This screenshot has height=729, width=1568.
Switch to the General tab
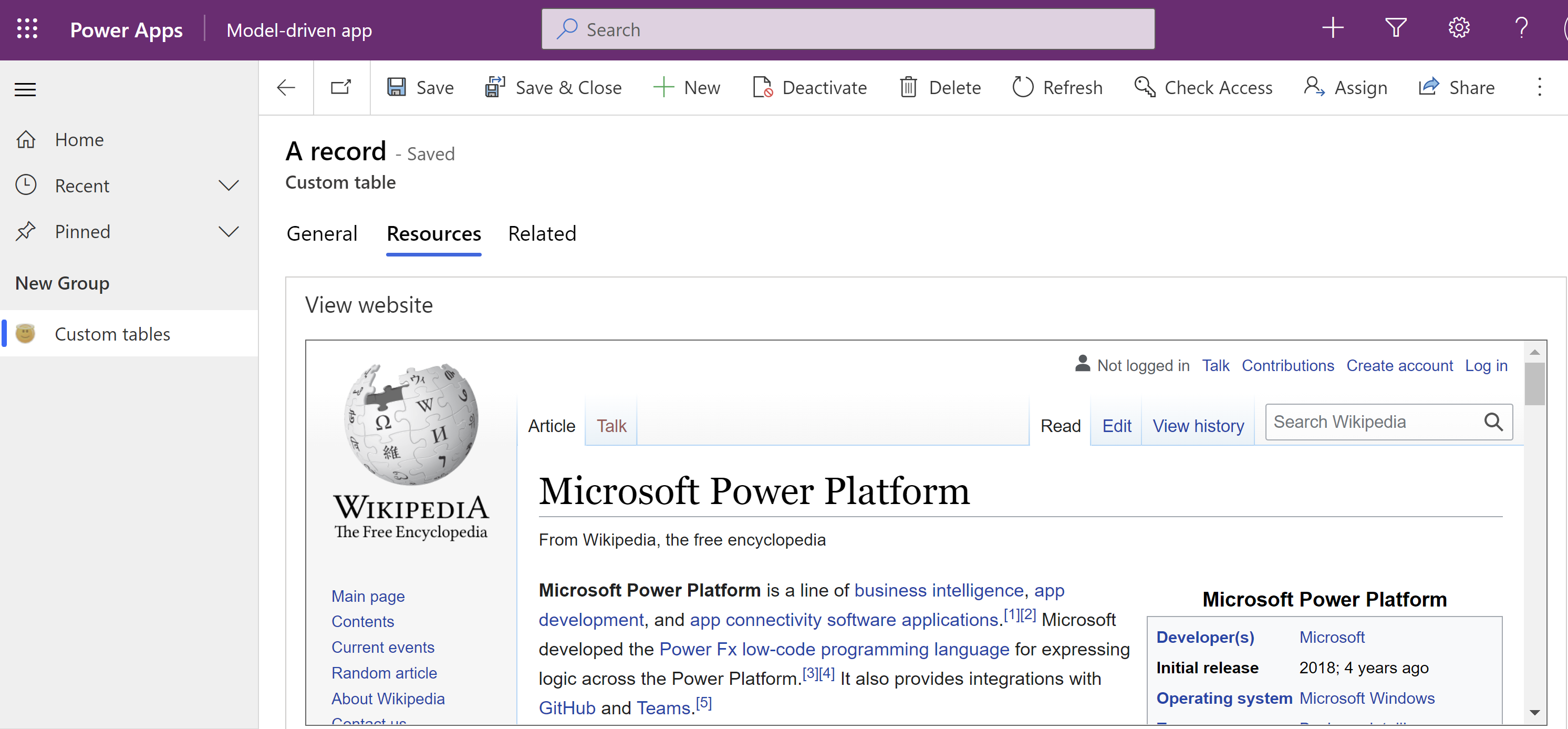[x=322, y=234]
